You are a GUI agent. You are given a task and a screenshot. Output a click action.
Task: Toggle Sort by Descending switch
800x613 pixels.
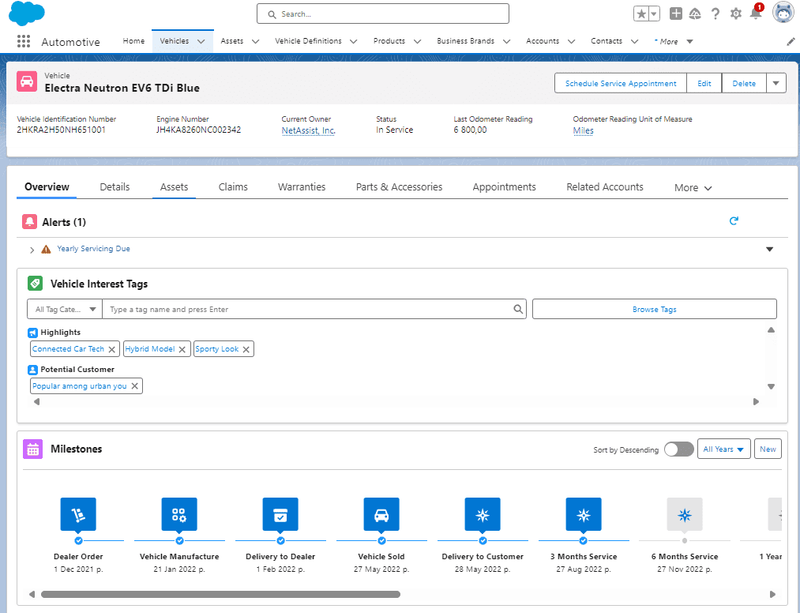679,449
